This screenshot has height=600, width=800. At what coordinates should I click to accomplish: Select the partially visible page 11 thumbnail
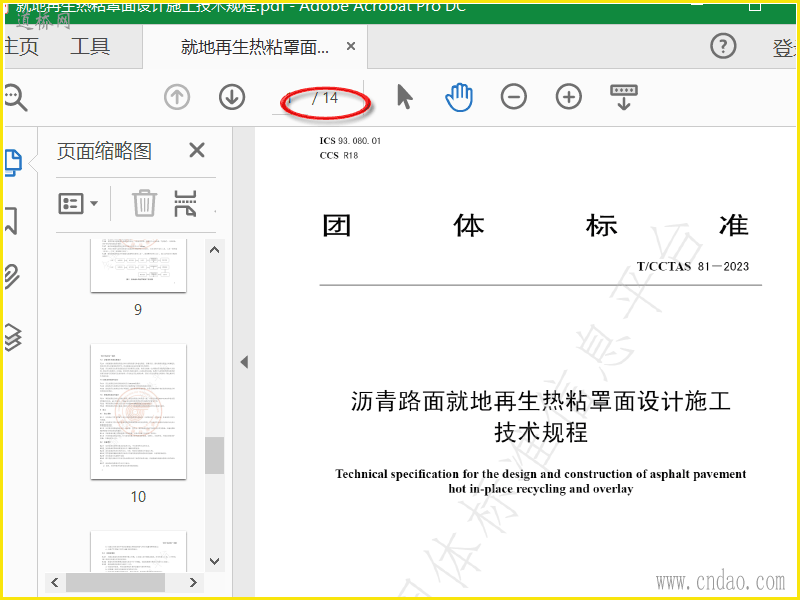click(138, 552)
